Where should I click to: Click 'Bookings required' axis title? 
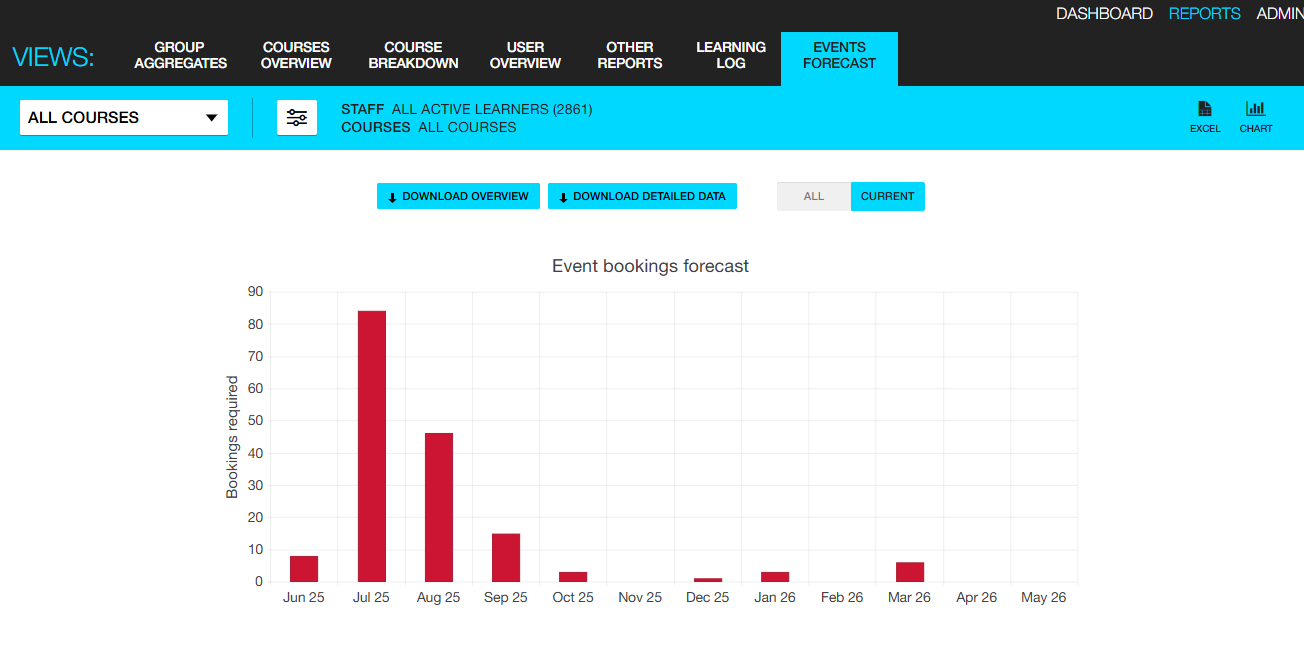pyautogui.click(x=232, y=437)
